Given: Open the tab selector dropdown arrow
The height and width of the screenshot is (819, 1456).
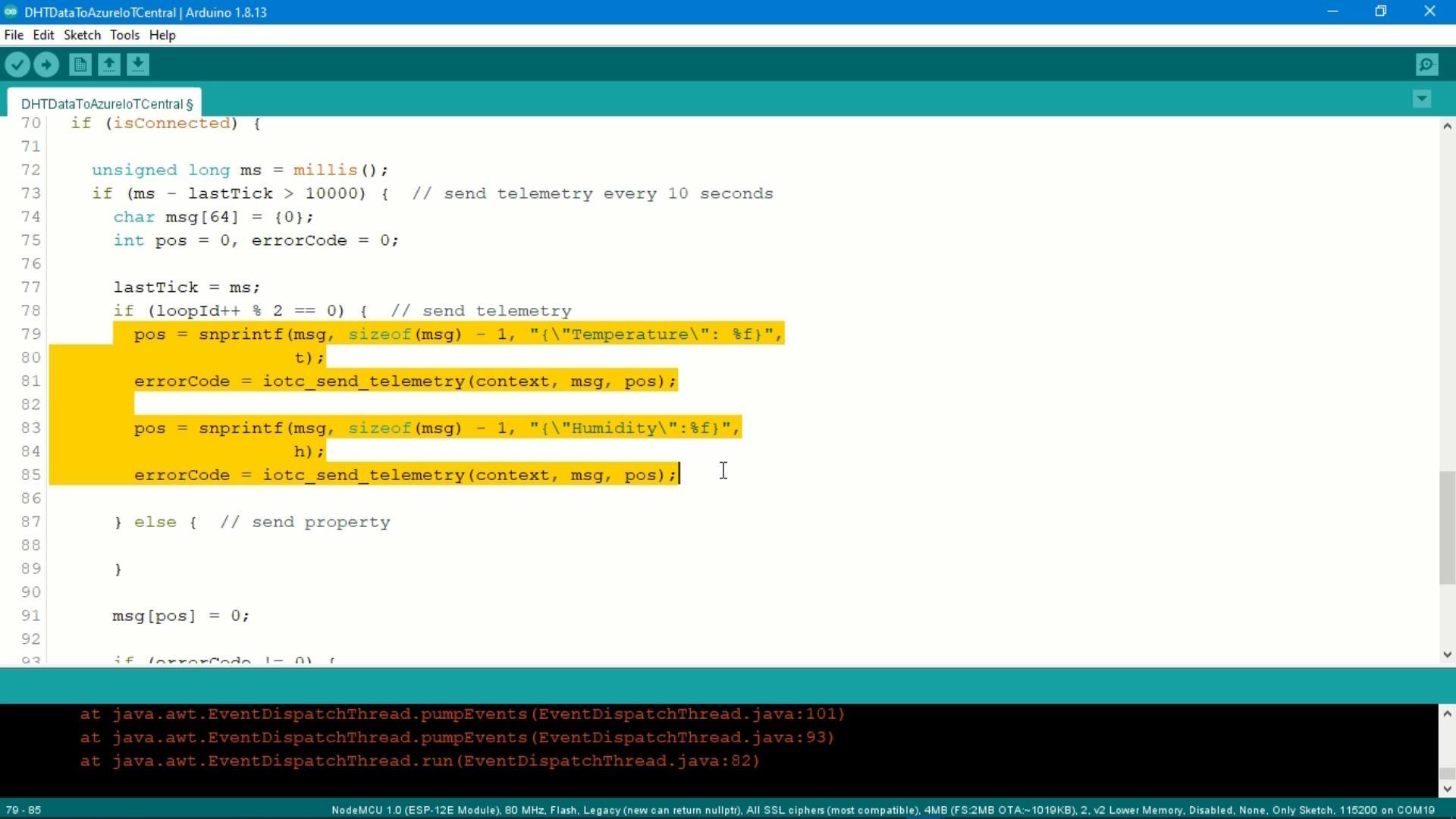Looking at the screenshot, I should 1422,99.
